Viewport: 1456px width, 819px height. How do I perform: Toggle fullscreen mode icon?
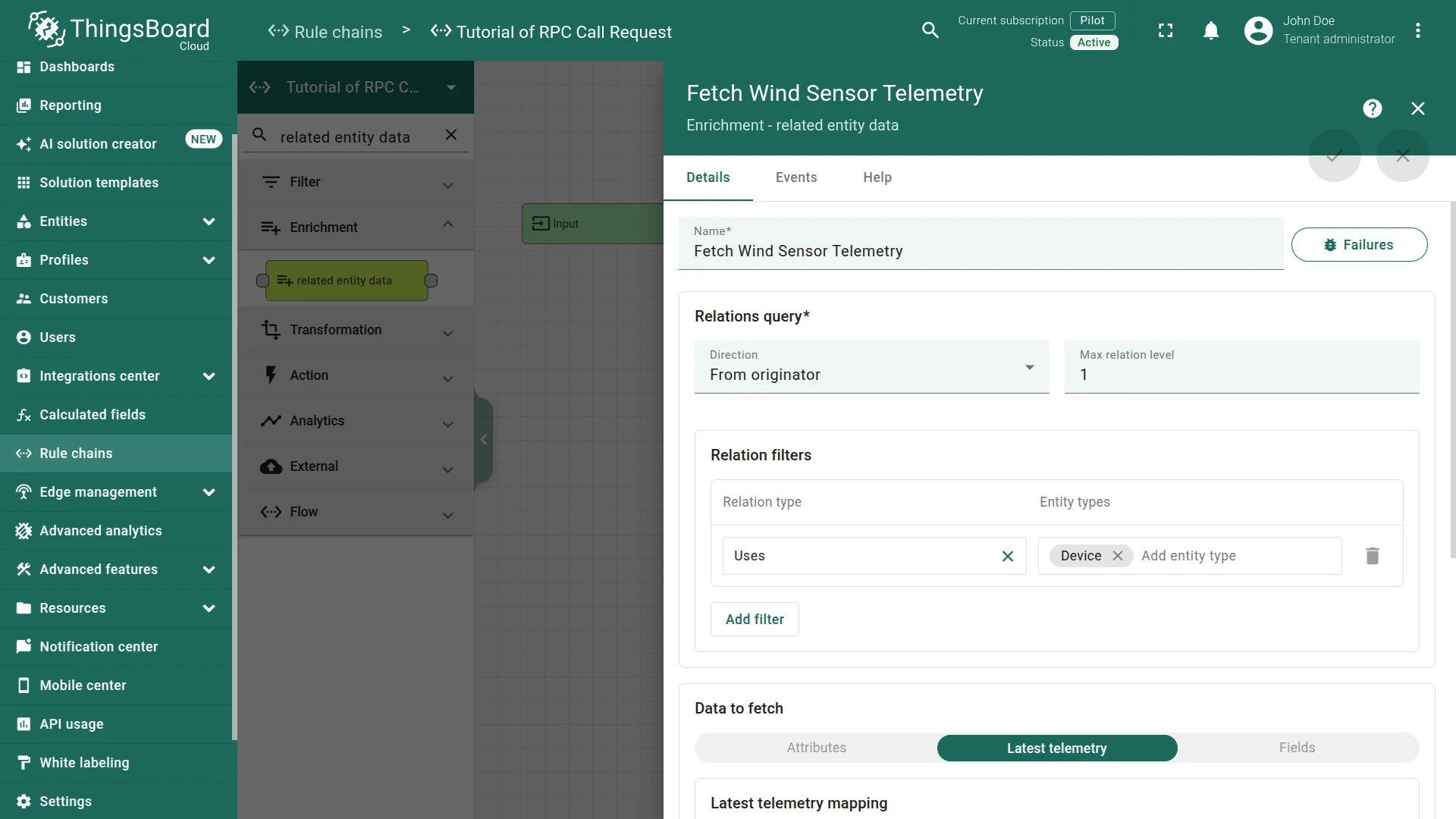(x=1166, y=31)
